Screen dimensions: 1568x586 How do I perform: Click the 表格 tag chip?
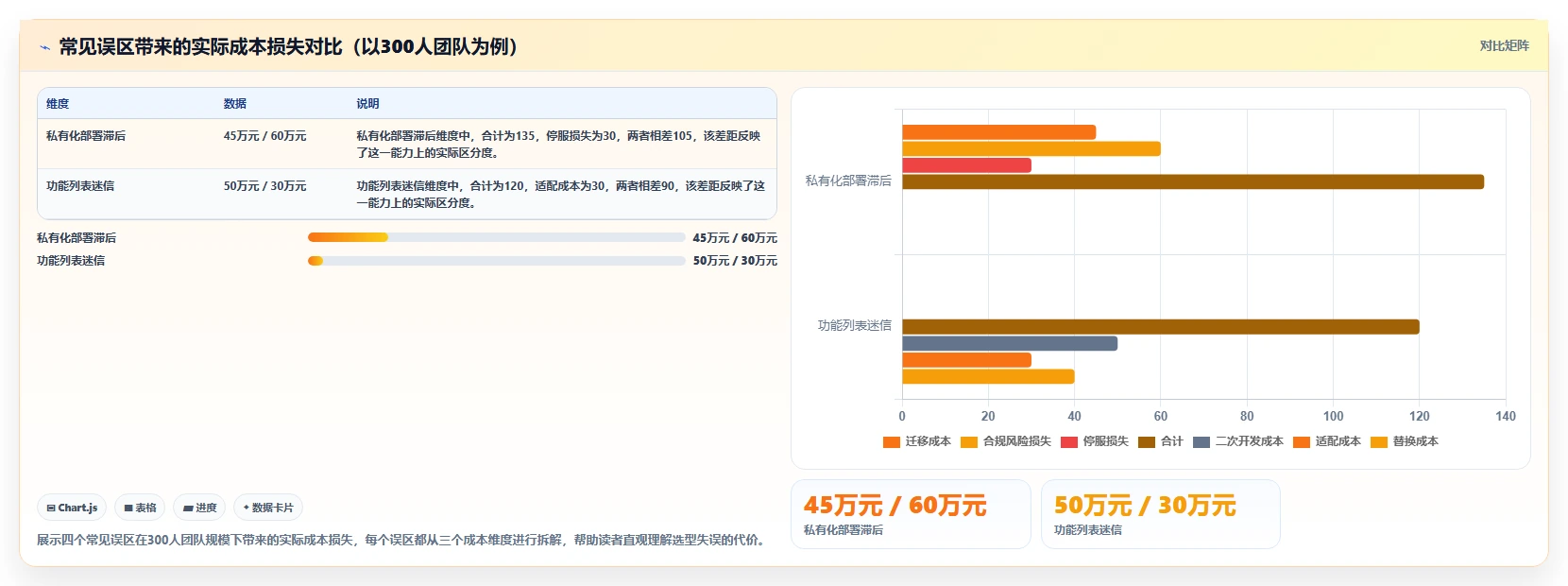click(140, 508)
